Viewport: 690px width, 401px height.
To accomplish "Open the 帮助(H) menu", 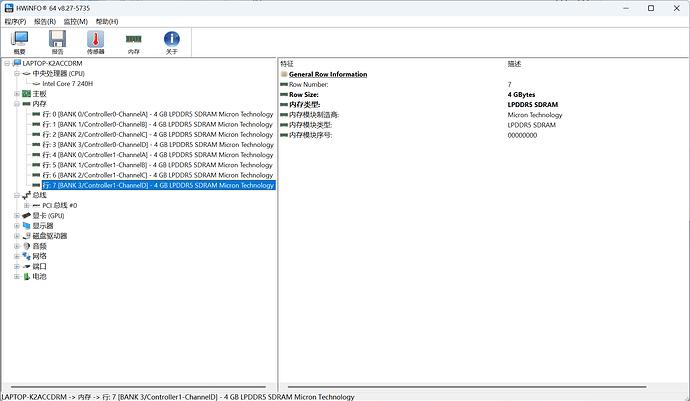I will click(105, 20).
